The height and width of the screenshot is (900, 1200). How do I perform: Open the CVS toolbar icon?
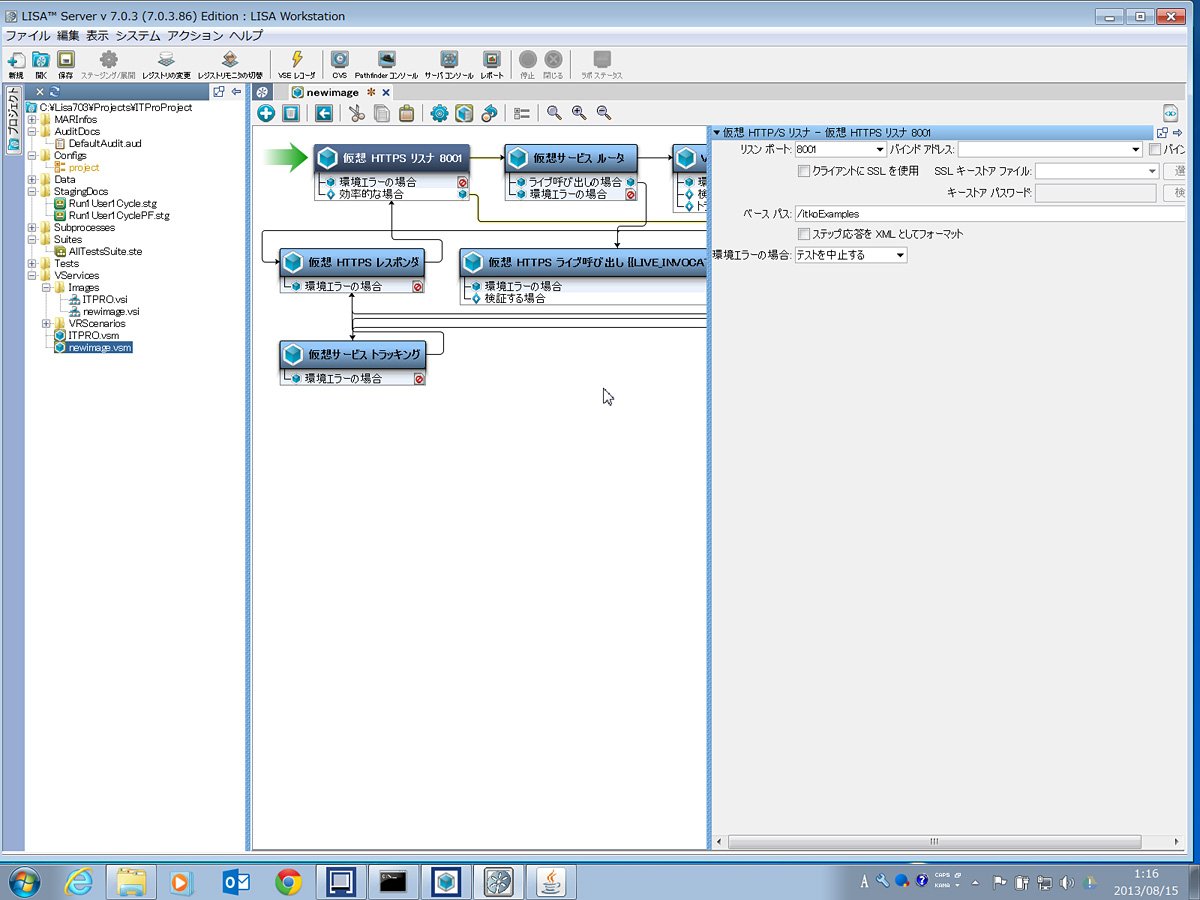pyautogui.click(x=340, y=60)
